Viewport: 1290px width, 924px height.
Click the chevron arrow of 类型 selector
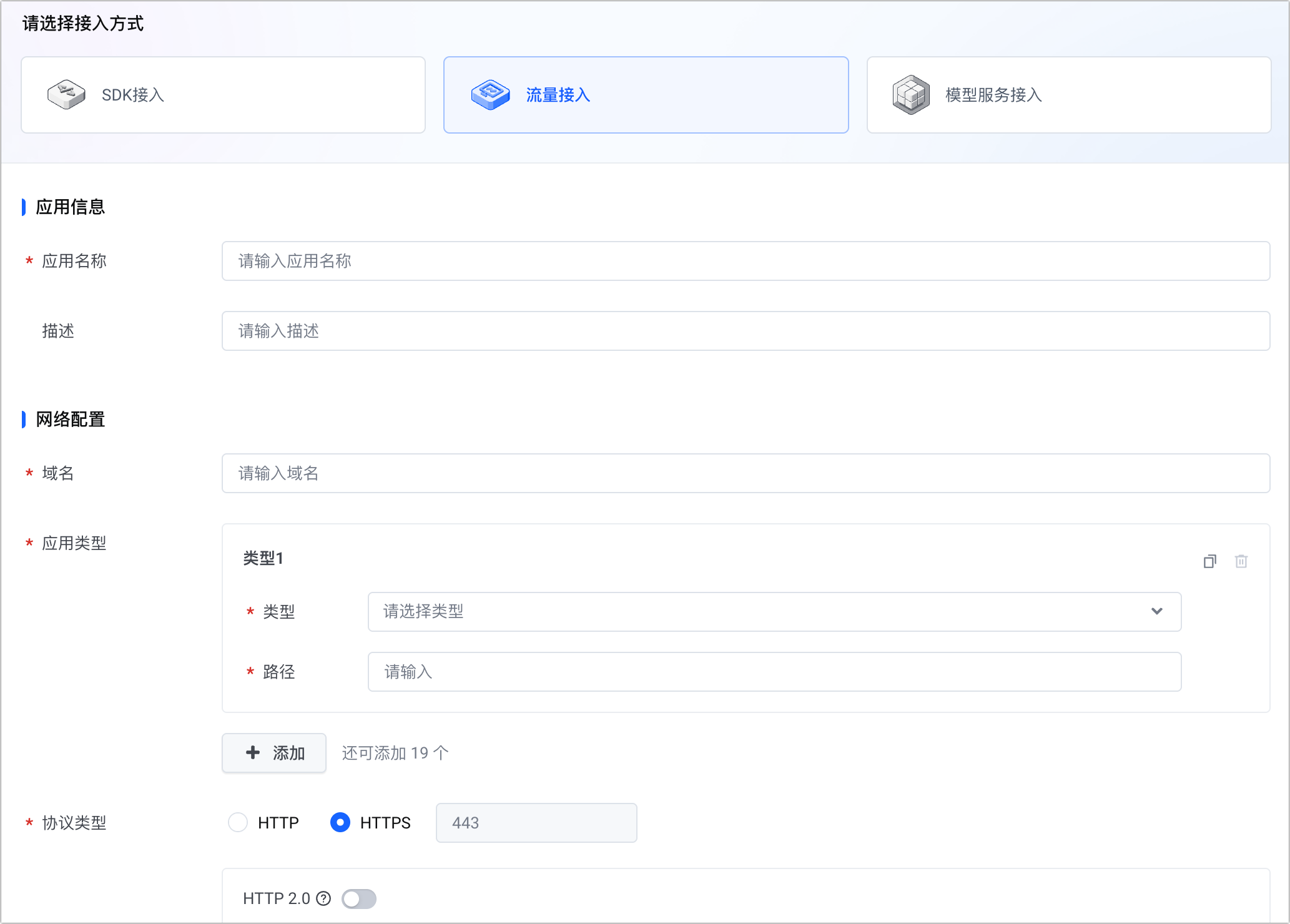(1156, 611)
